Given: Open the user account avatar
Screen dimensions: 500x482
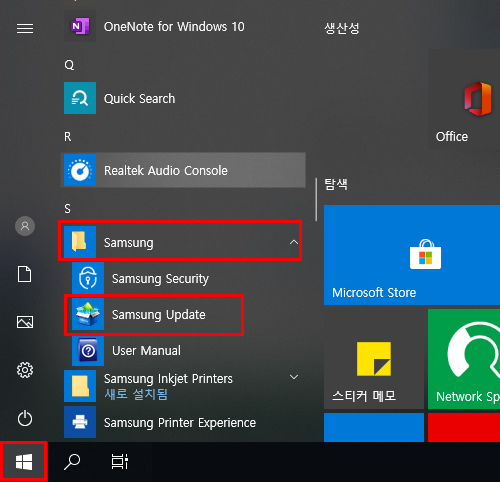Looking at the screenshot, I should tap(25, 226).
